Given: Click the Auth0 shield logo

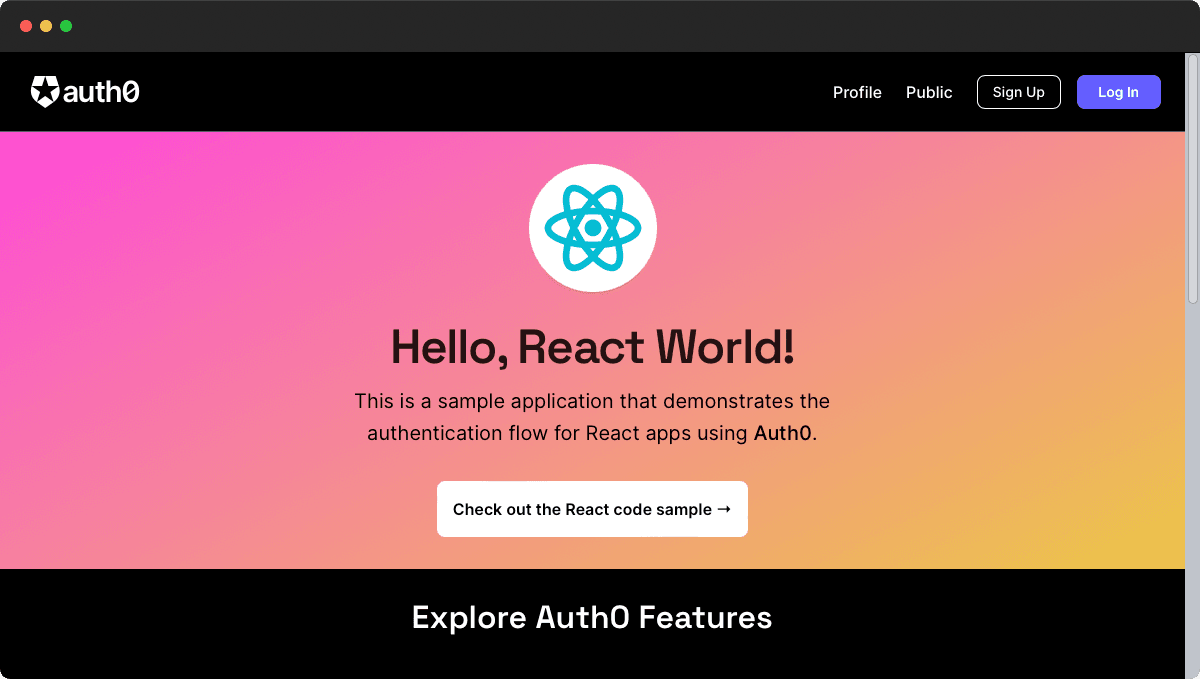Looking at the screenshot, I should pyautogui.click(x=44, y=91).
